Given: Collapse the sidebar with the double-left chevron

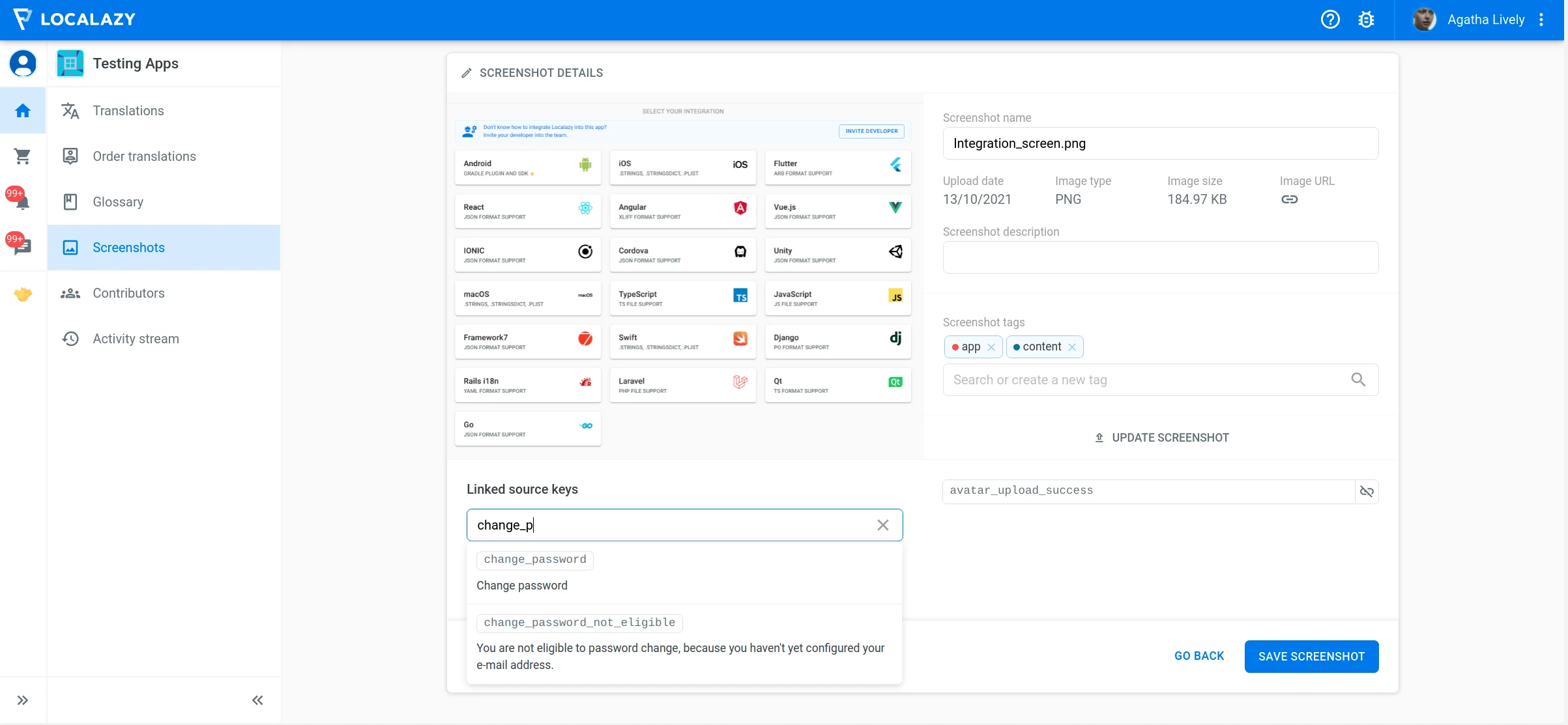Looking at the screenshot, I should click(x=257, y=700).
